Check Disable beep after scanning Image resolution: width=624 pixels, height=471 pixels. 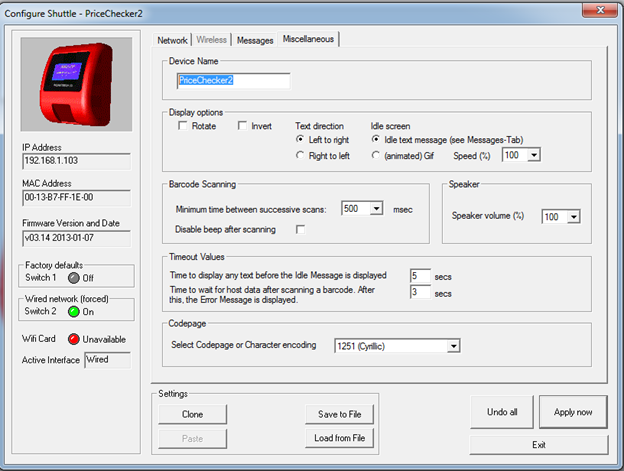pos(300,230)
